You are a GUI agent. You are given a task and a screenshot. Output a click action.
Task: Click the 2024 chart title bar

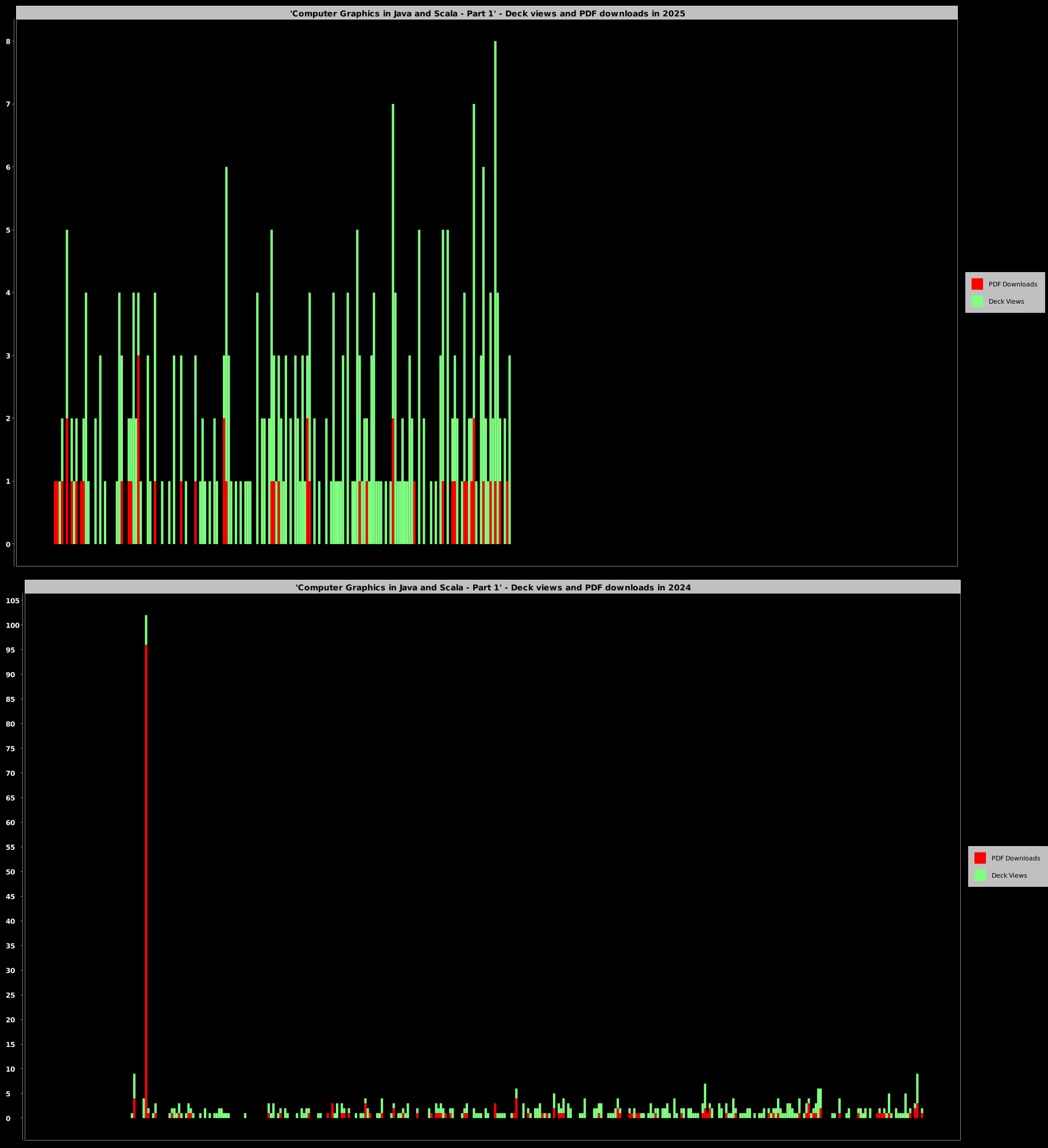493,587
